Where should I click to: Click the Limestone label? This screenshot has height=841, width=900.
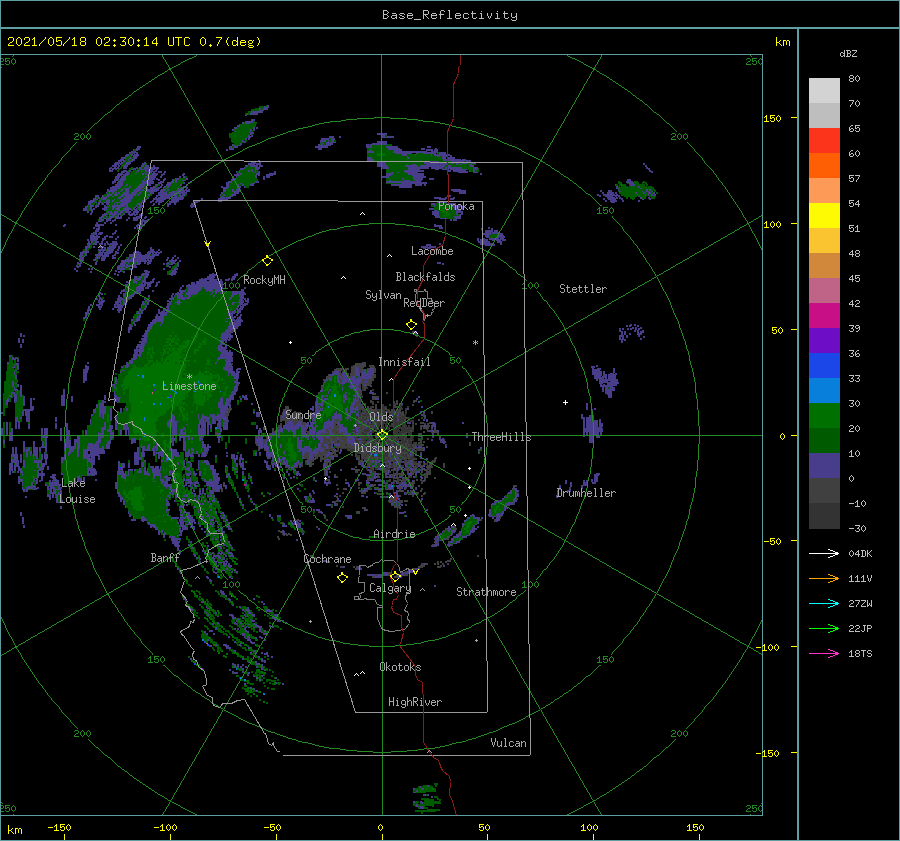[189, 386]
